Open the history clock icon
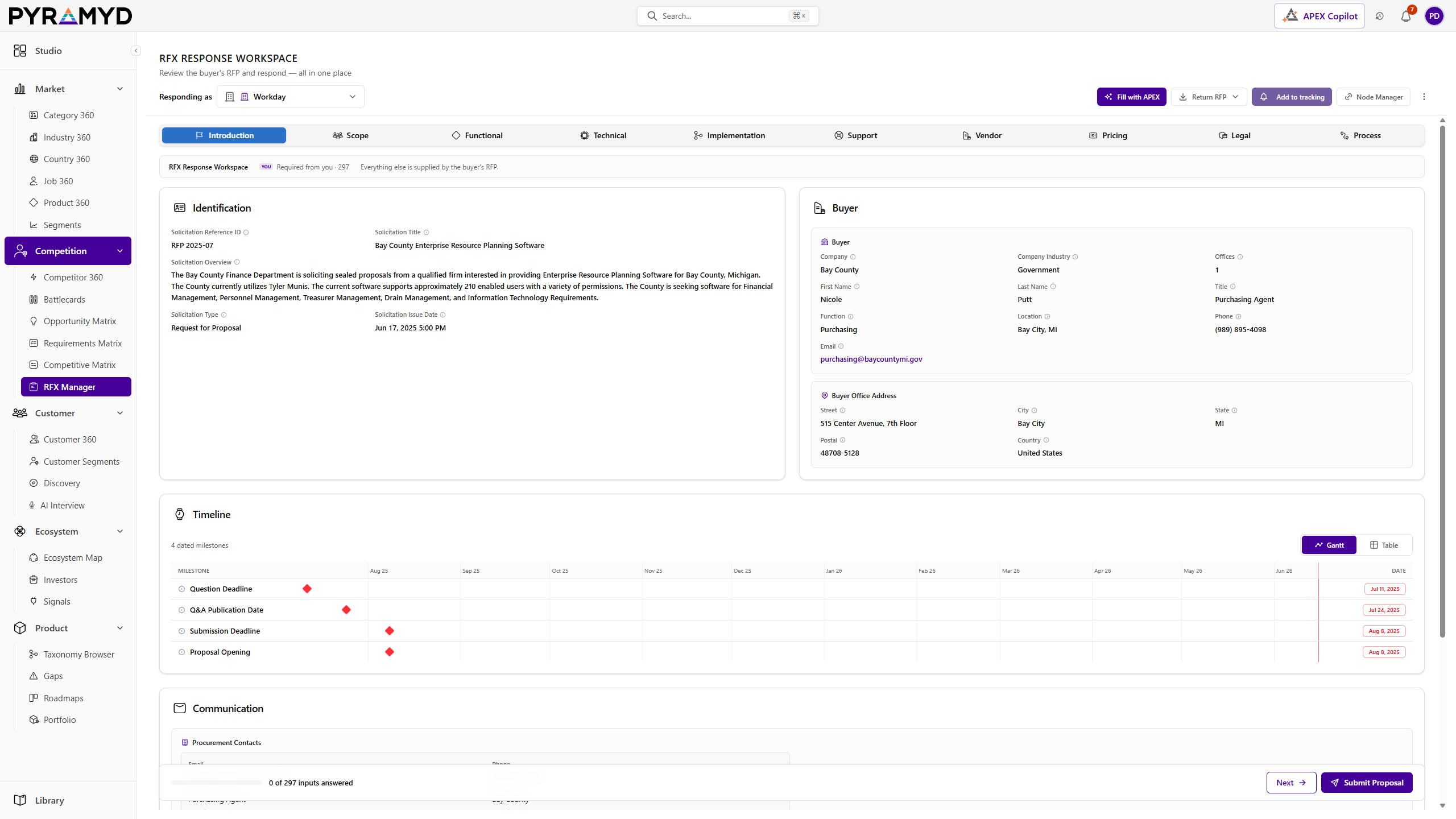Screen dimensions: 1456x819 (1380, 16)
